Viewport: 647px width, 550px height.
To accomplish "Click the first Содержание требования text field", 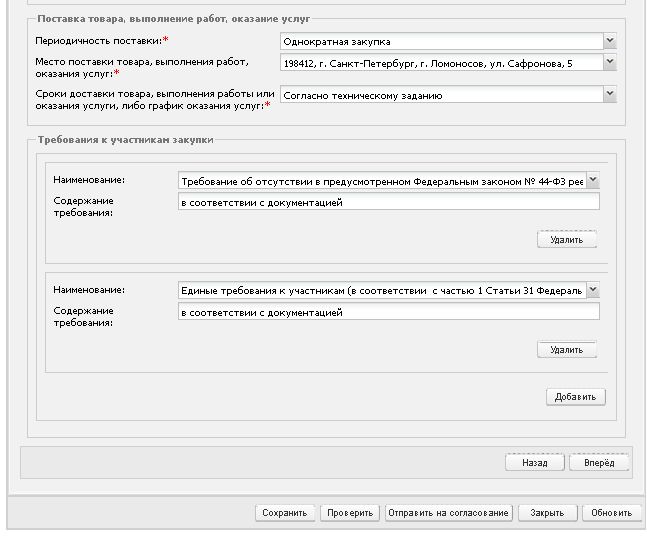I will point(389,202).
